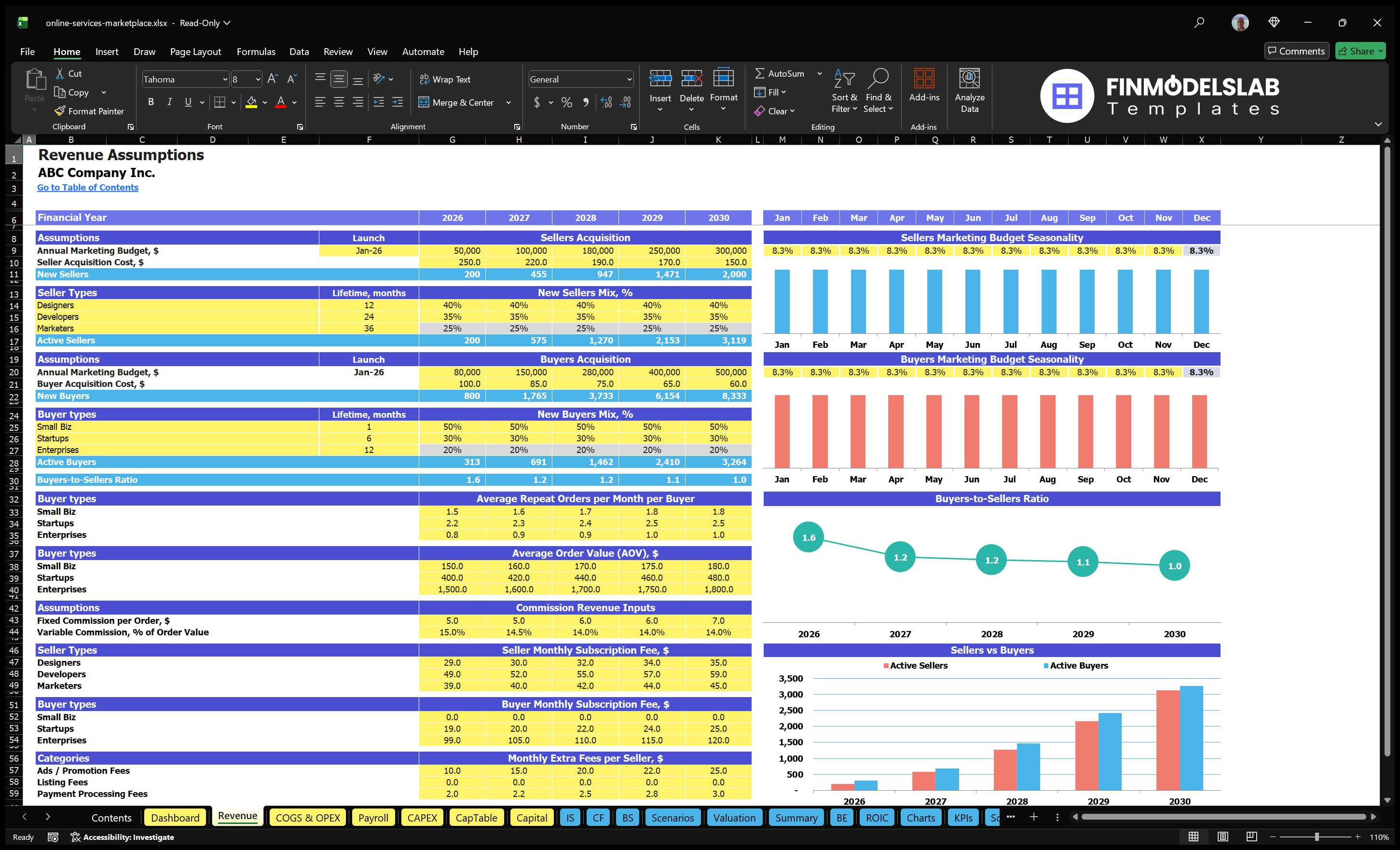The image size is (1400, 850).
Task: Open the Dashboard sheet tab
Action: coord(175,818)
